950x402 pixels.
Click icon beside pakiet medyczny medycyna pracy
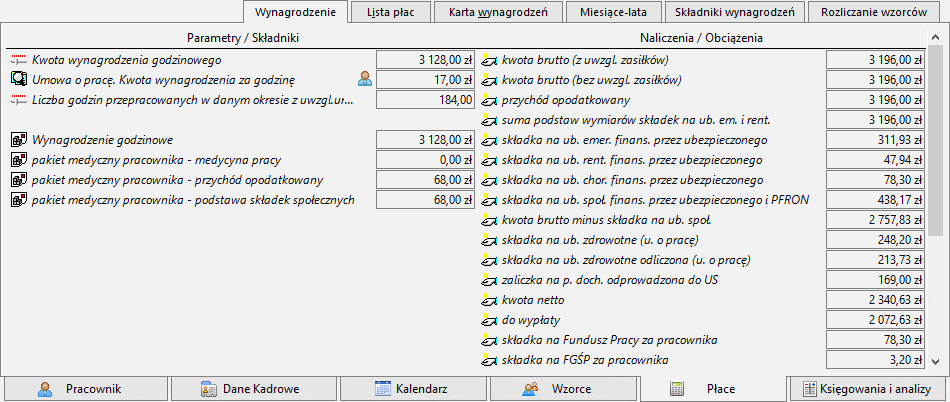[x=17, y=160]
